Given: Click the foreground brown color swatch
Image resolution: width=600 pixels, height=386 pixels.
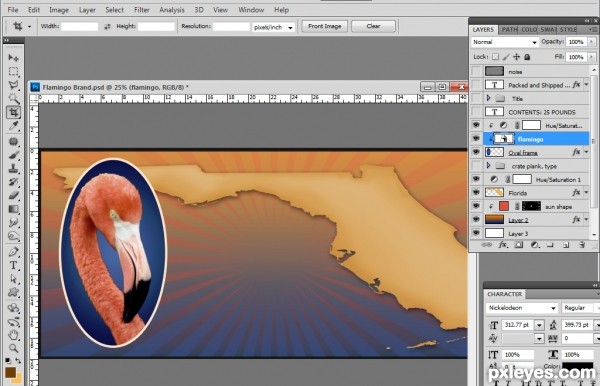Looking at the screenshot, I should point(10,372).
